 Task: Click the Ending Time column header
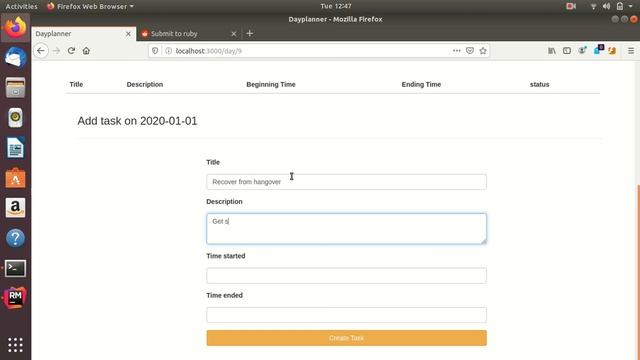coord(421,84)
